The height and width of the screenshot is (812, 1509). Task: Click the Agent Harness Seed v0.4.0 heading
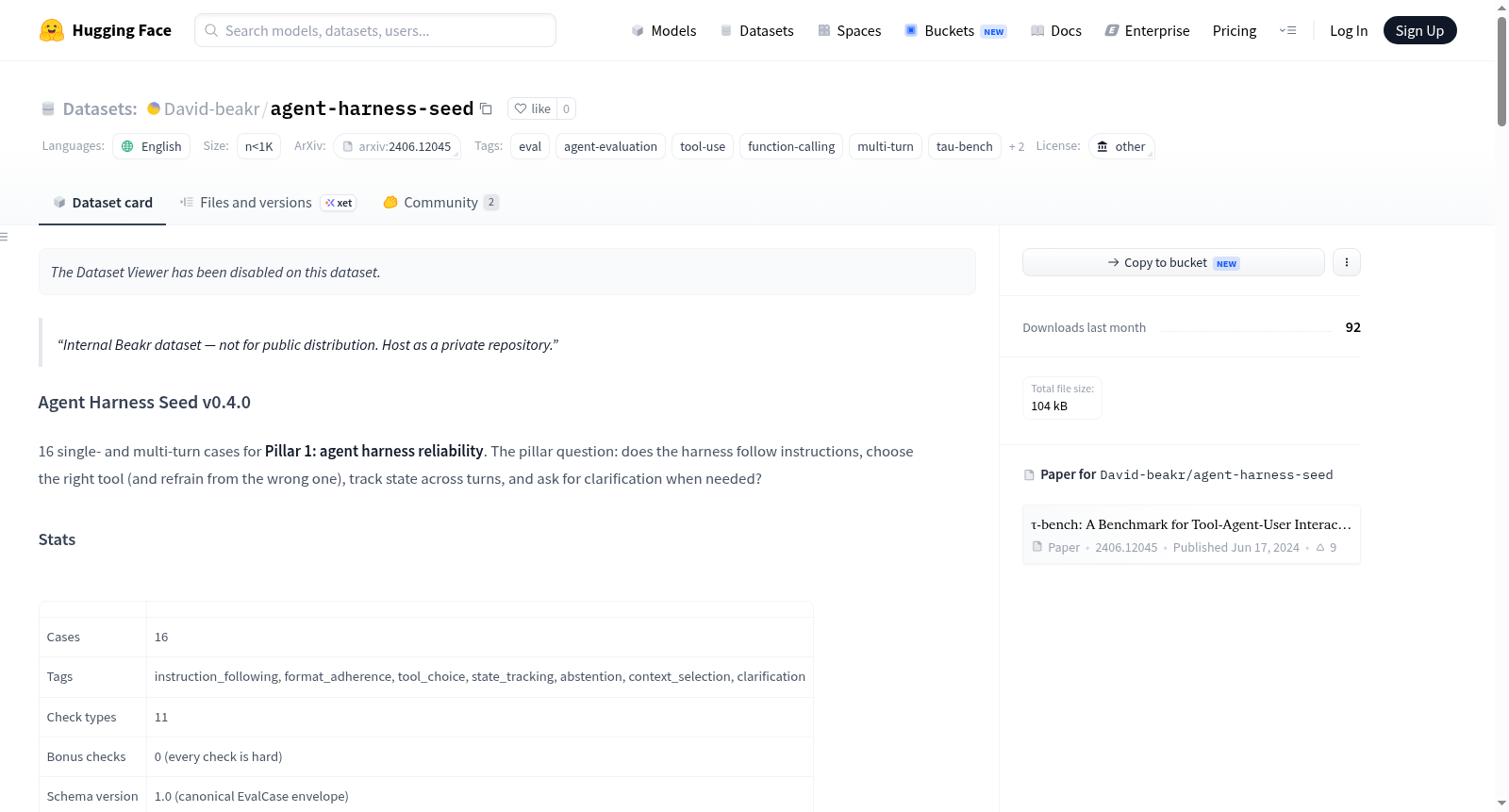pos(144,402)
